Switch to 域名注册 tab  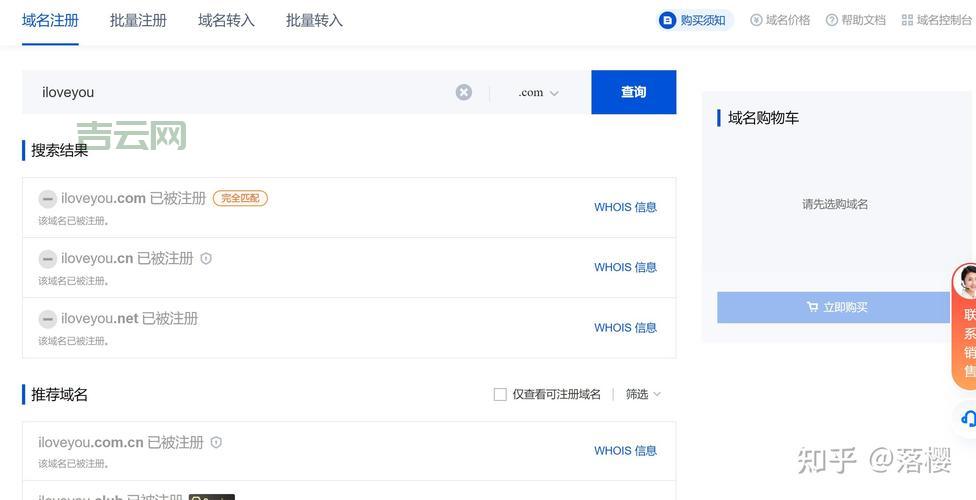click(x=50, y=21)
